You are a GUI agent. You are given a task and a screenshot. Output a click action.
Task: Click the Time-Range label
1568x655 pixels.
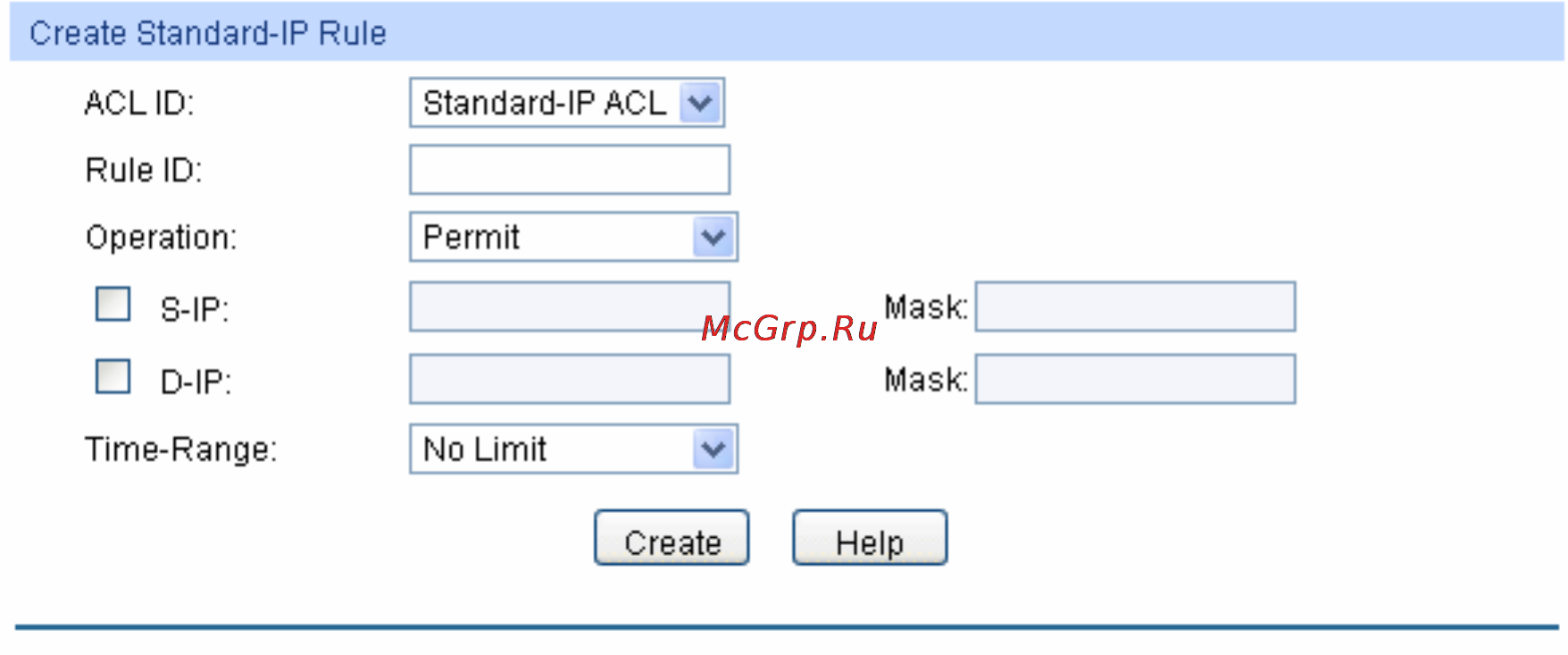(181, 449)
